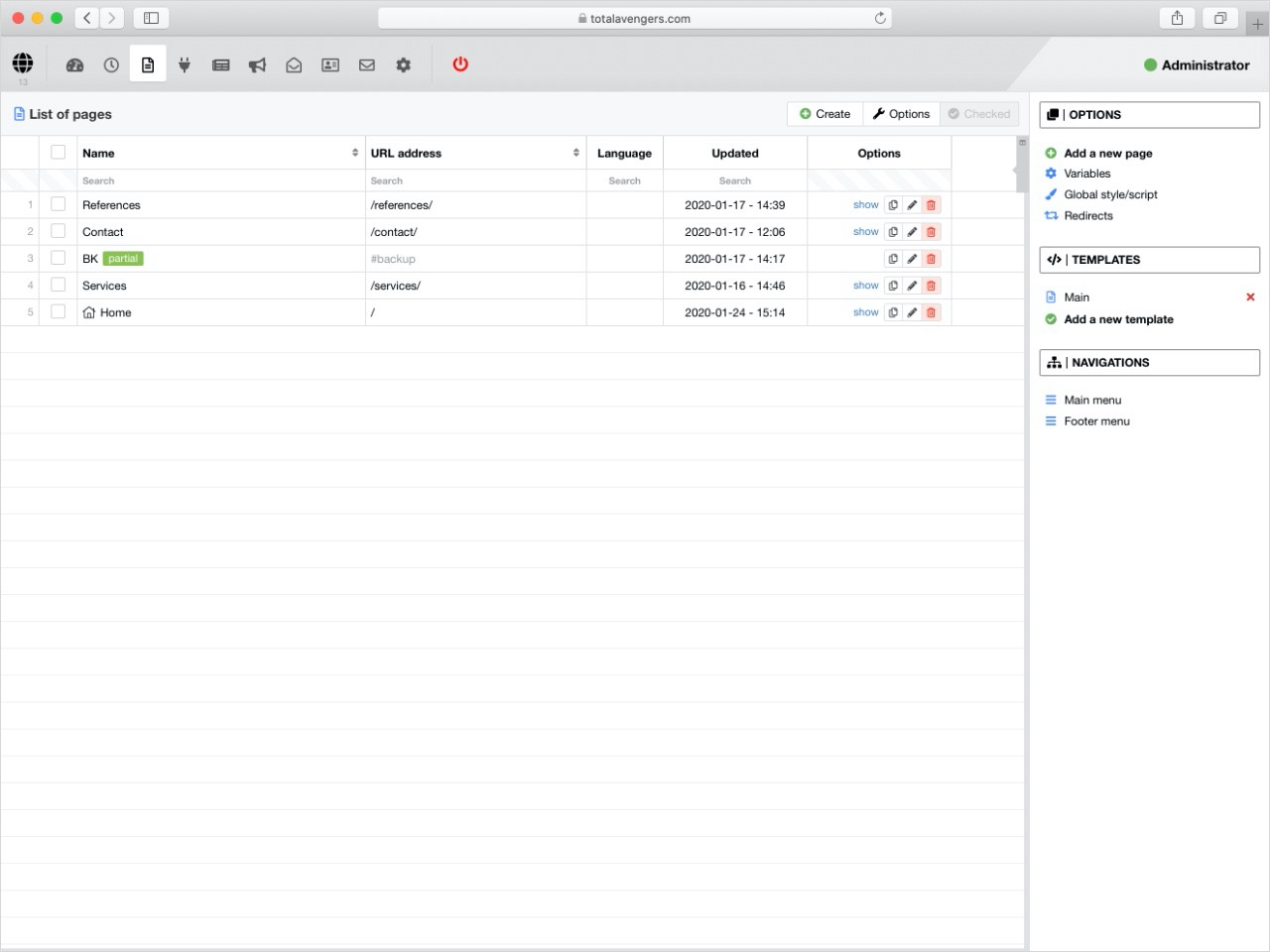Image resolution: width=1270 pixels, height=952 pixels.
Task: Check the Home row checkbox
Action: (59, 311)
